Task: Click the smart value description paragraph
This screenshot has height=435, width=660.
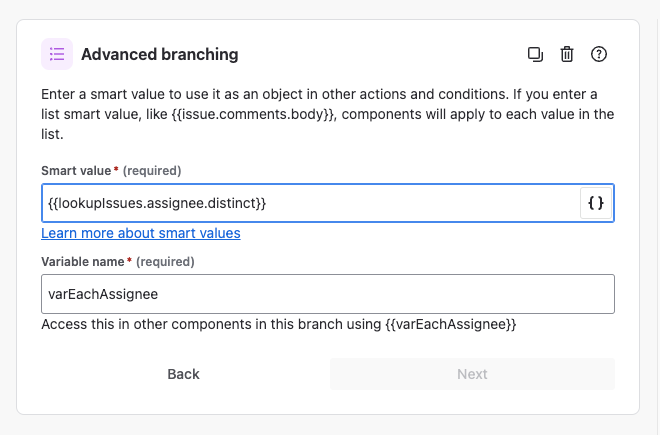Action: point(327,114)
